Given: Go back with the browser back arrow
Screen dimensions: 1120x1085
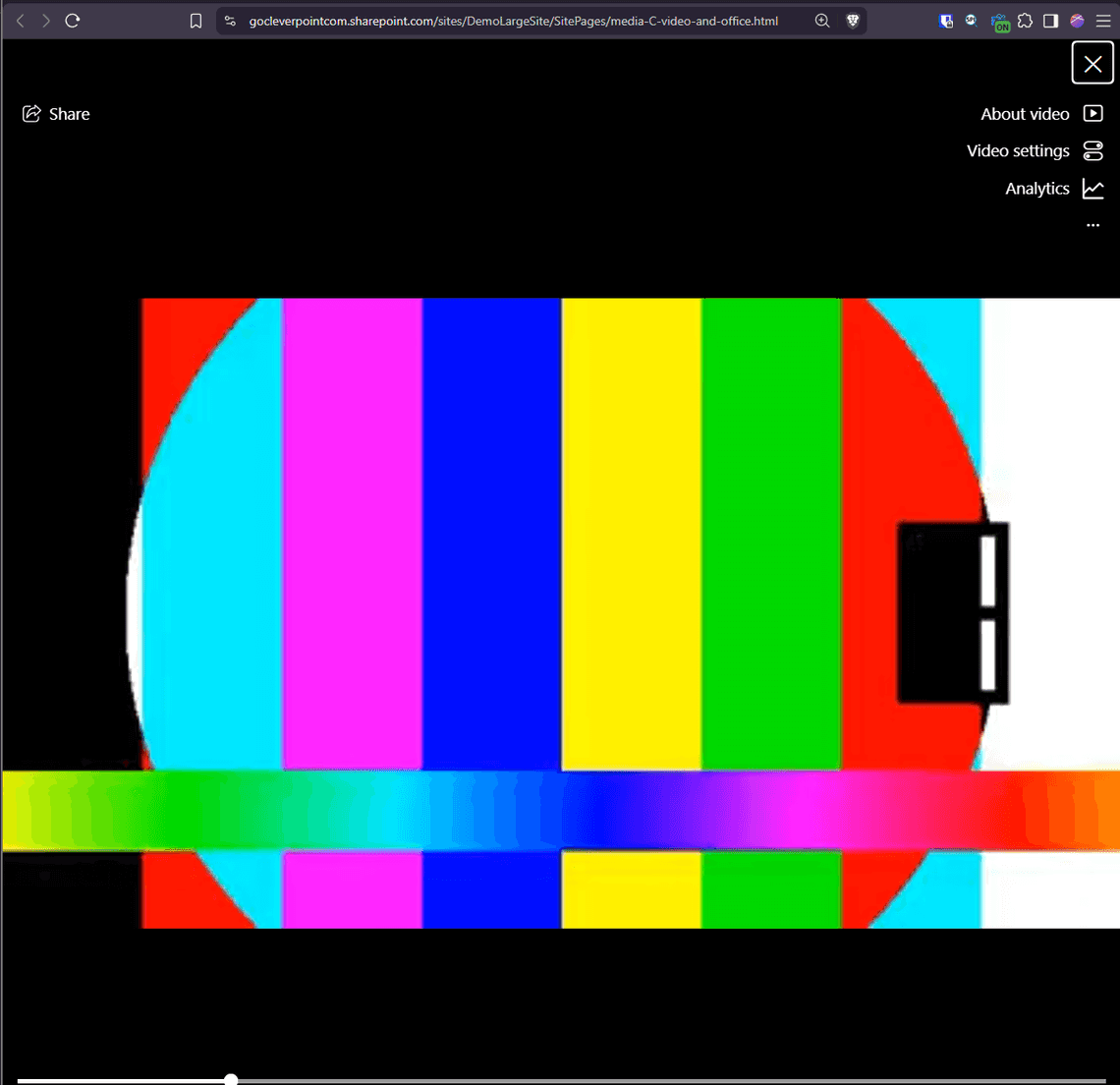Looking at the screenshot, I should click(20, 21).
